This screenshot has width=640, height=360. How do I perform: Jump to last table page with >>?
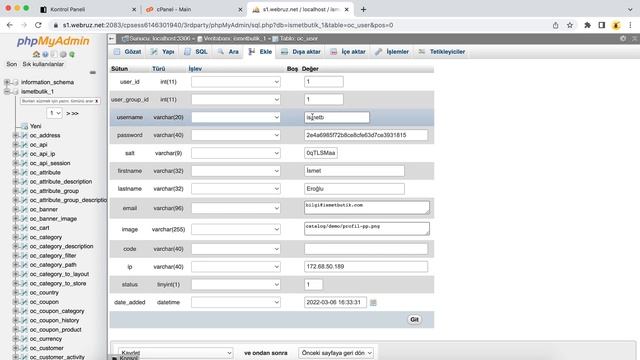pyautogui.click(x=76, y=113)
